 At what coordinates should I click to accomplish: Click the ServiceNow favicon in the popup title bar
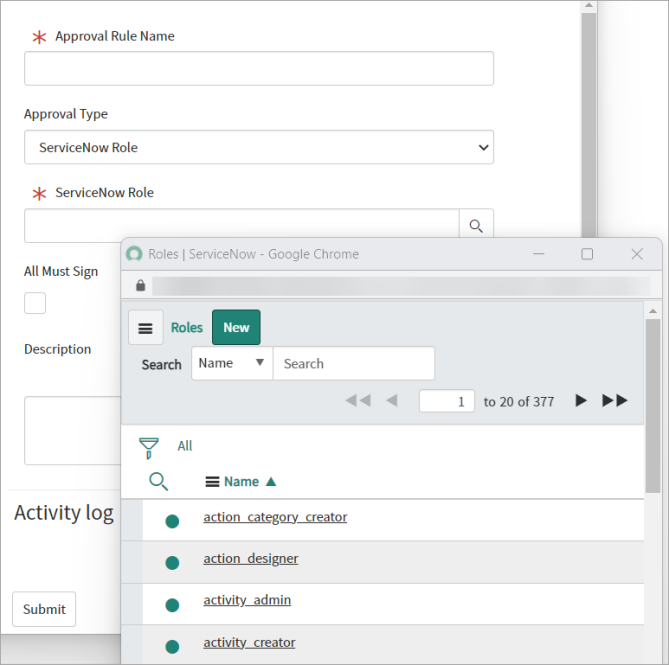click(134, 254)
